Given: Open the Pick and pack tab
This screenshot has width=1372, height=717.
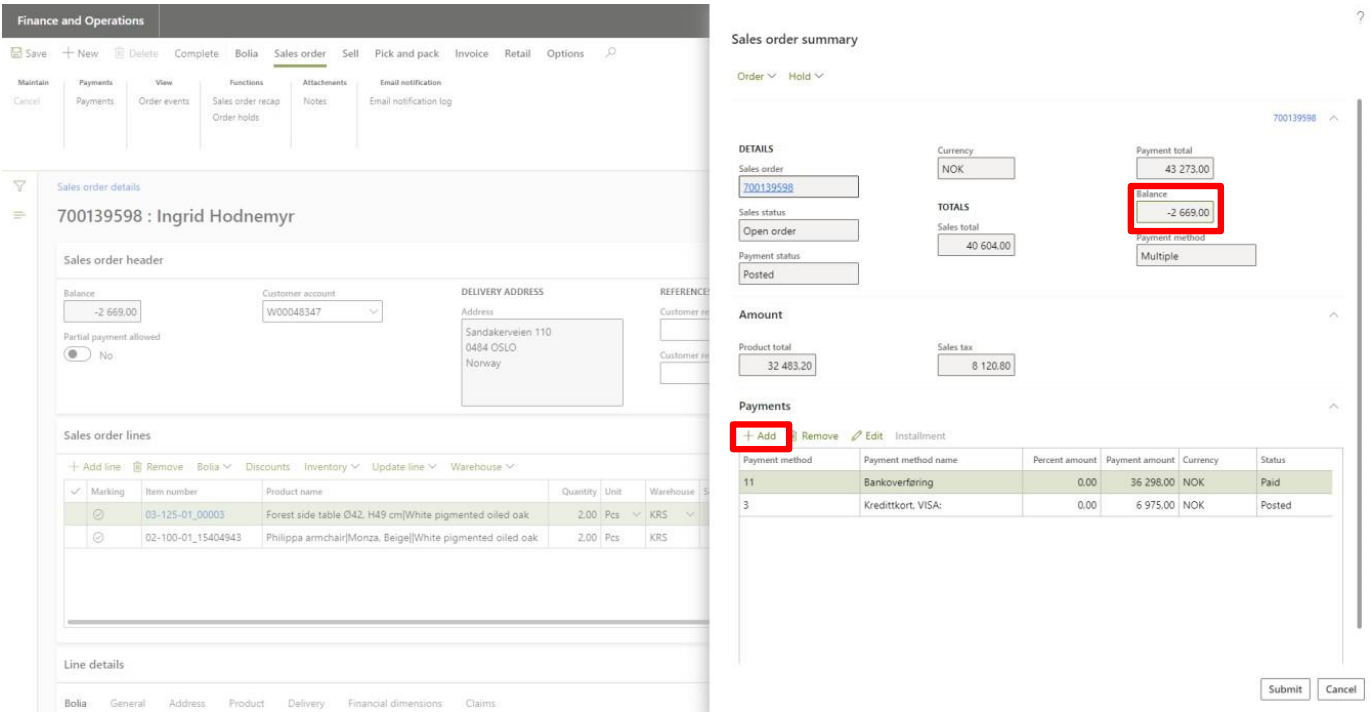Looking at the screenshot, I should [x=406, y=54].
